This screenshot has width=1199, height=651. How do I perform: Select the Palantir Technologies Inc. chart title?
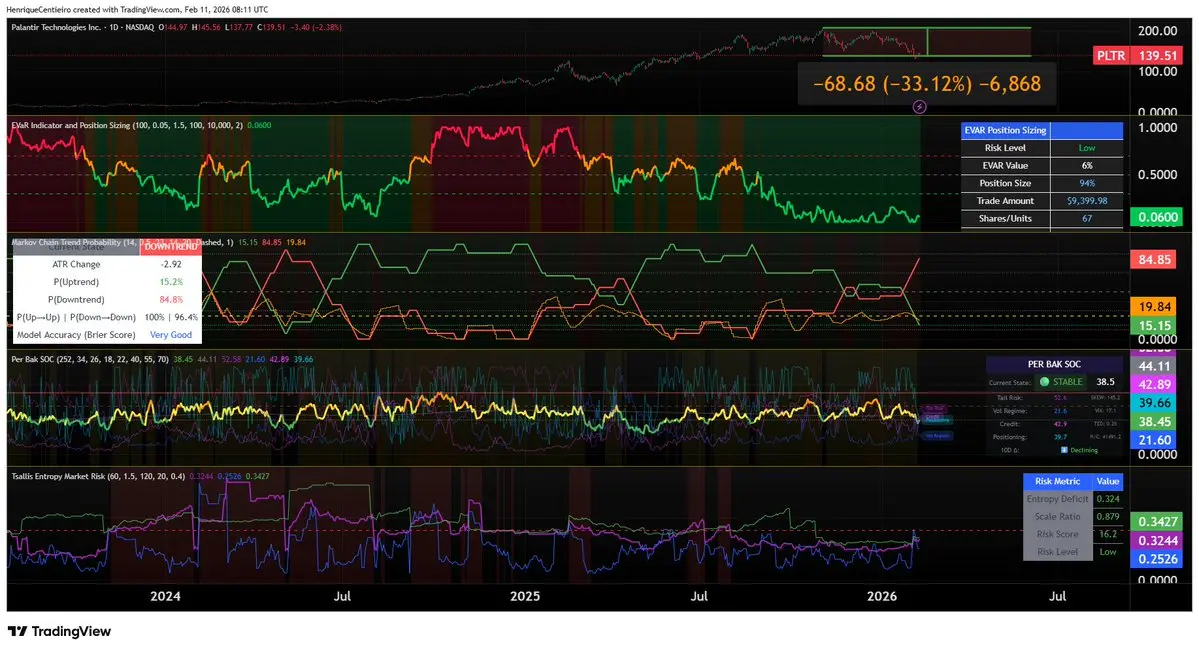click(x=56, y=27)
